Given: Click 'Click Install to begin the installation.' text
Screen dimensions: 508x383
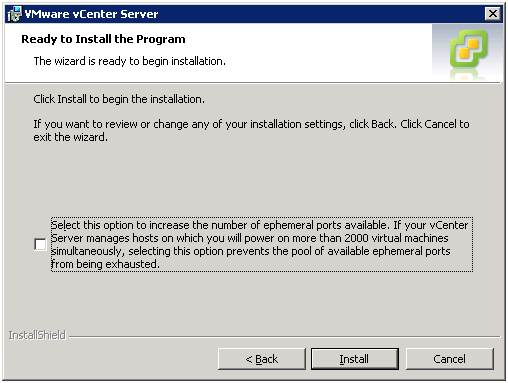Looking at the screenshot, I should click(x=119, y=99).
